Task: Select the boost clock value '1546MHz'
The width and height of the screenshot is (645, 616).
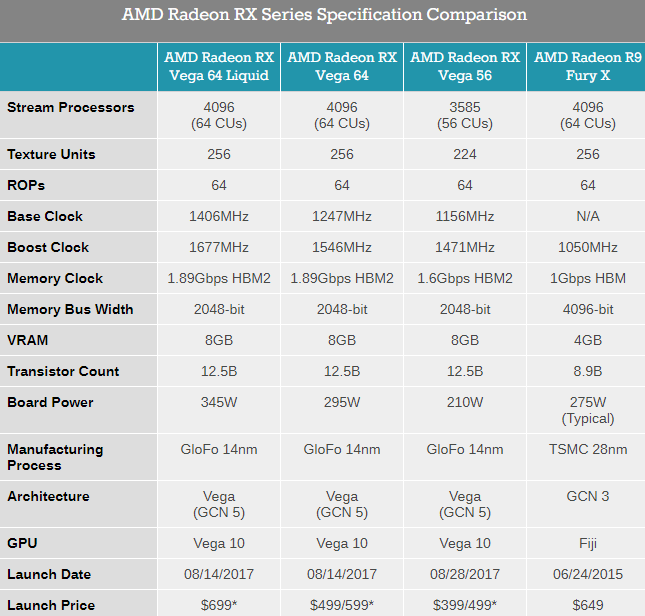Action: (x=342, y=247)
